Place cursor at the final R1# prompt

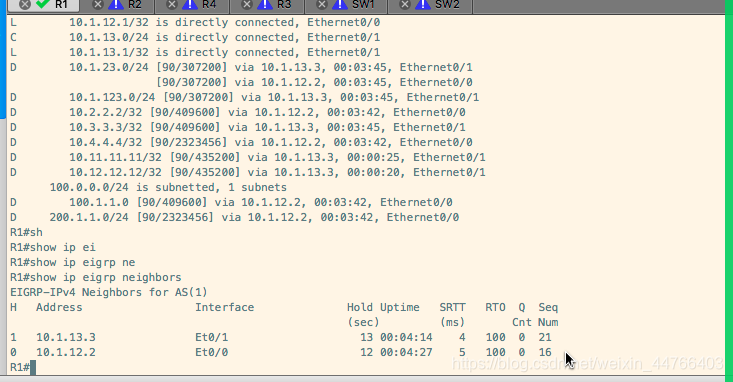[x=33, y=368]
